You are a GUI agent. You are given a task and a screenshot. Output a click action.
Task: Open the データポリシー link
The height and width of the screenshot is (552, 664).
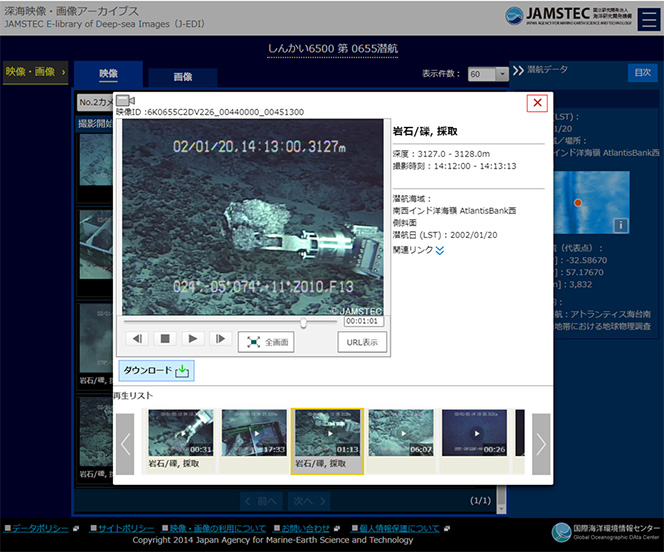point(40,528)
